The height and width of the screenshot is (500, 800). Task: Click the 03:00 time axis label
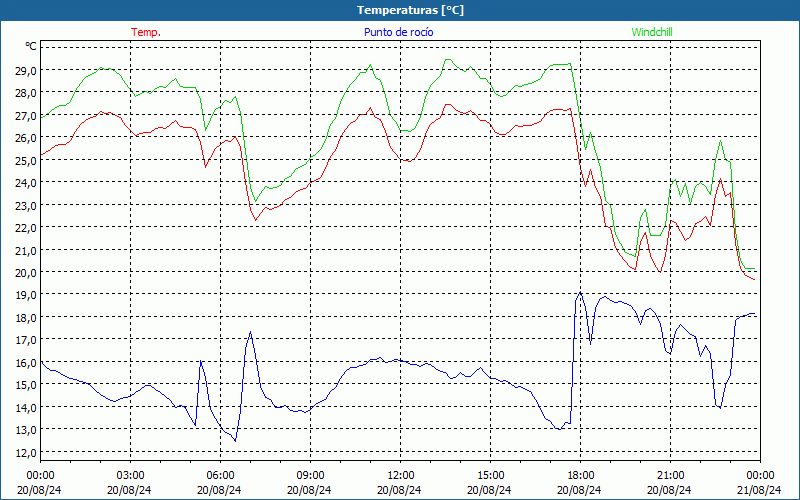[x=130, y=476]
